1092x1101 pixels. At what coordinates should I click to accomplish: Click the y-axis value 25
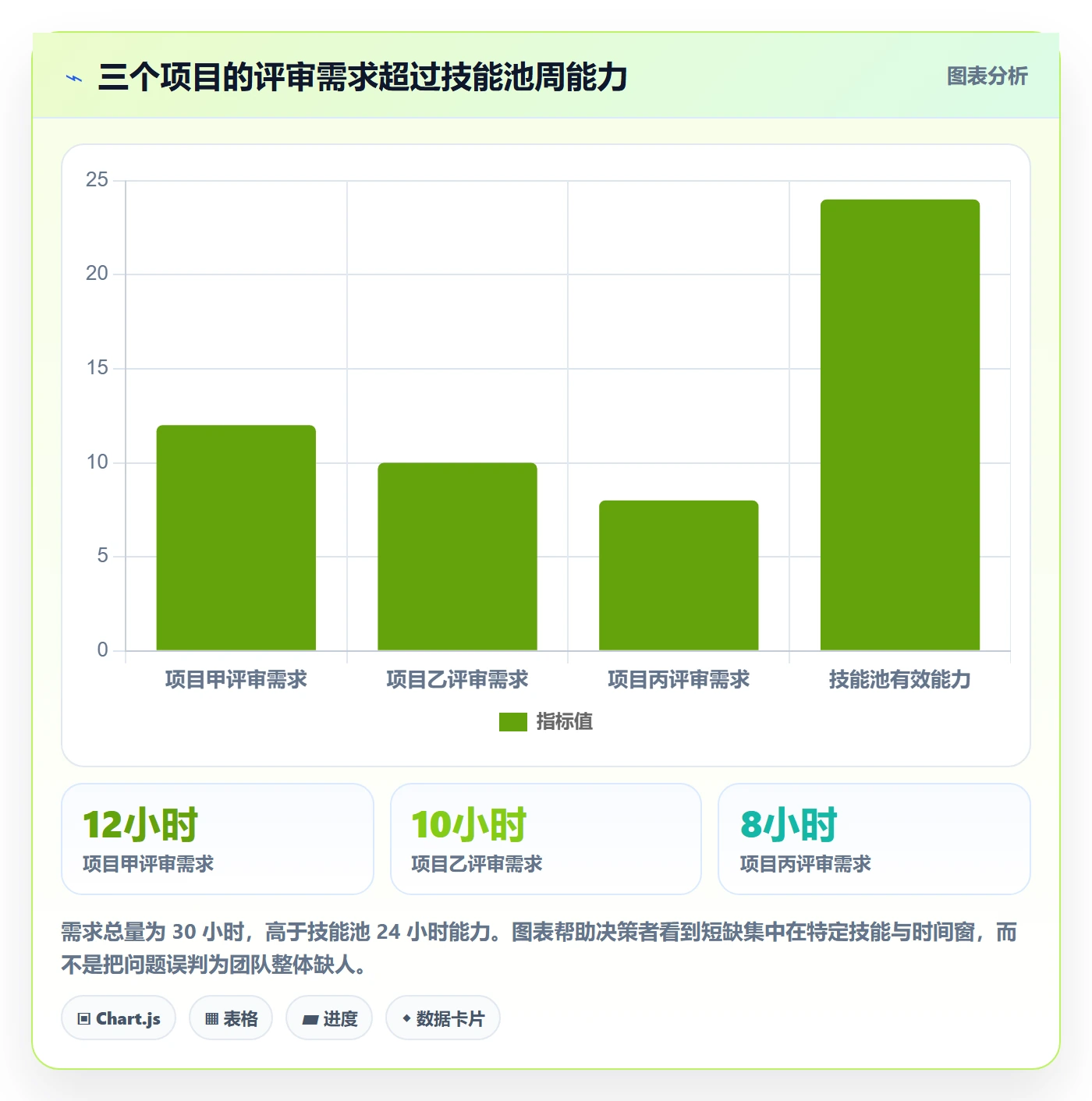pos(97,180)
